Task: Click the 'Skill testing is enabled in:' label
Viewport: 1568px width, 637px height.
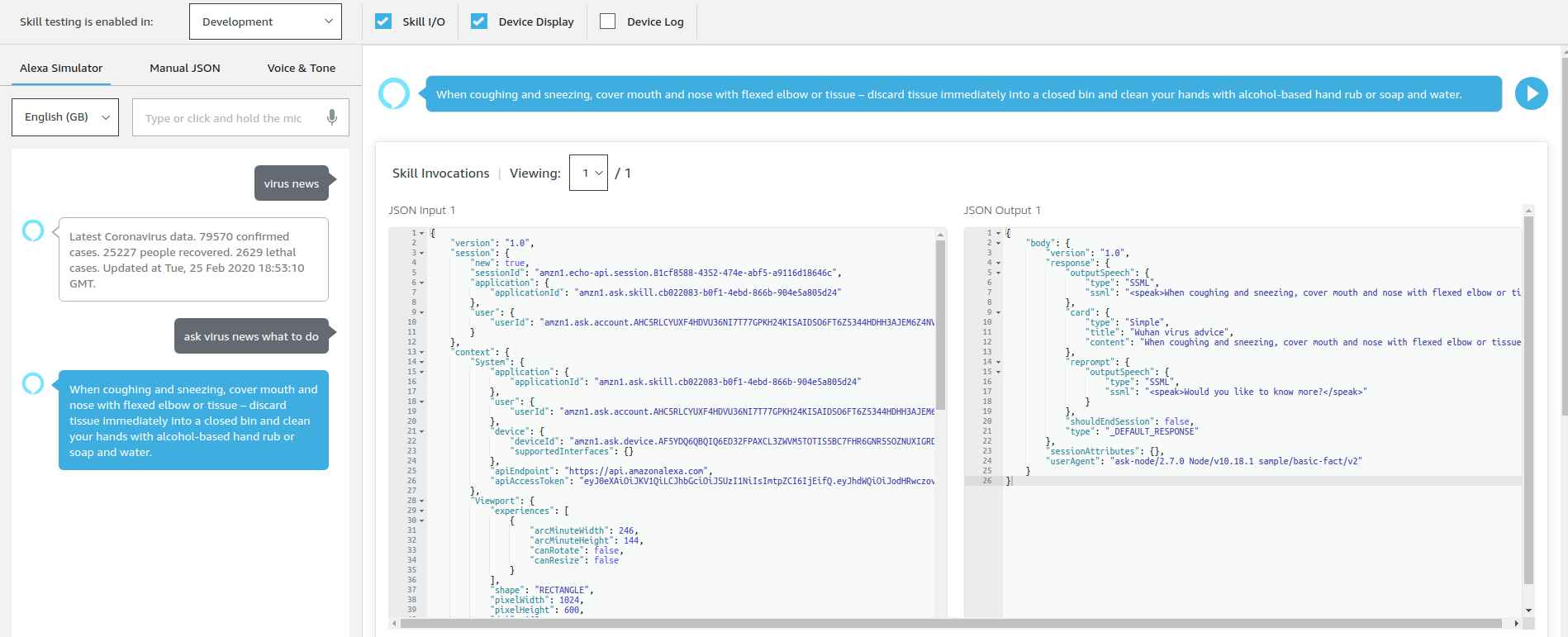Action: [x=87, y=21]
